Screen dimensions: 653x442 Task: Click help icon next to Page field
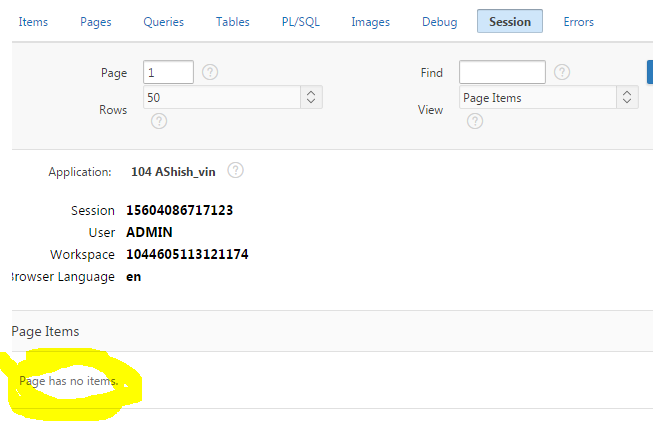210,72
